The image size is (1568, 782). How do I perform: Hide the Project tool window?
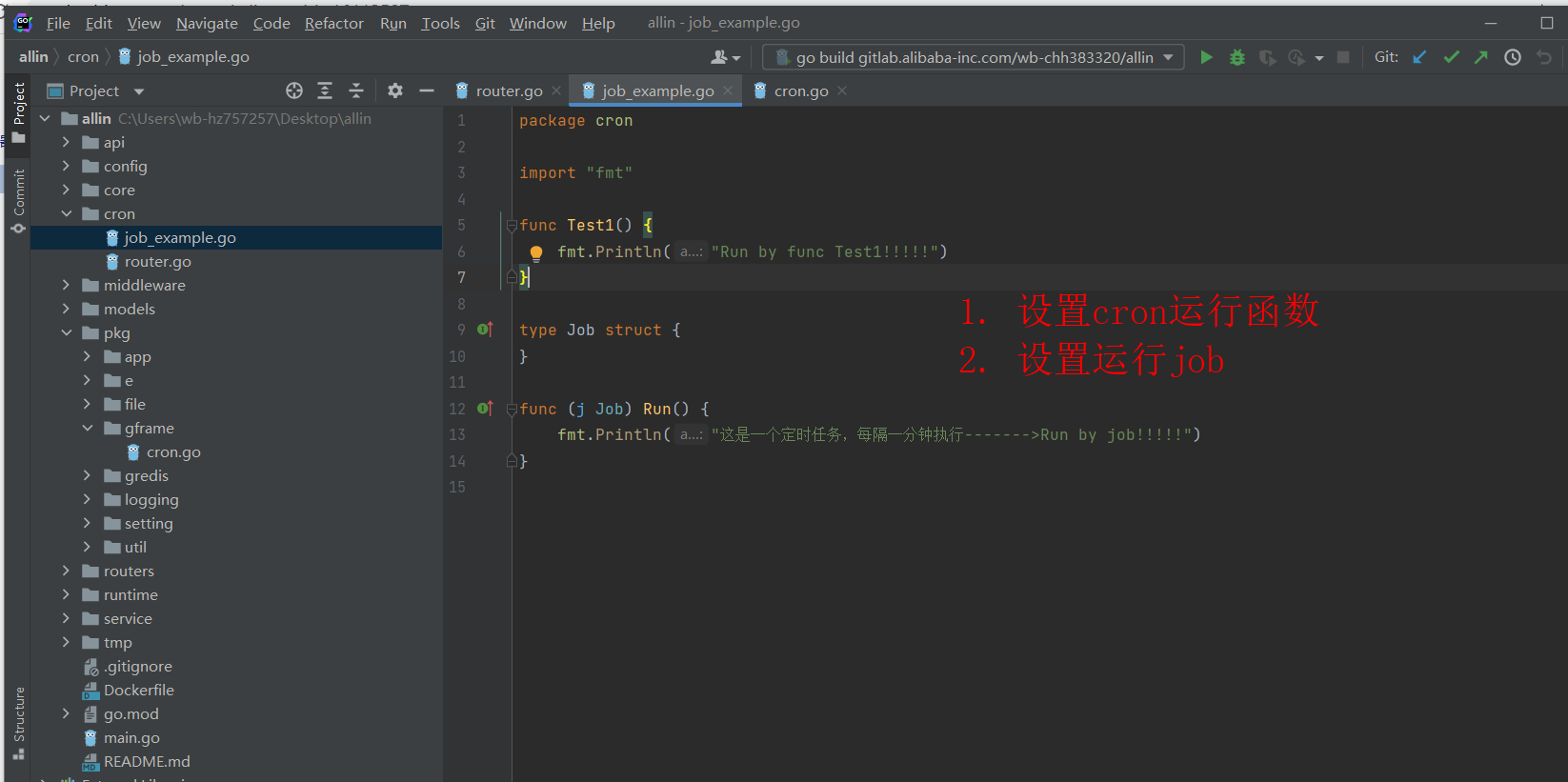pyautogui.click(x=427, y=90)
